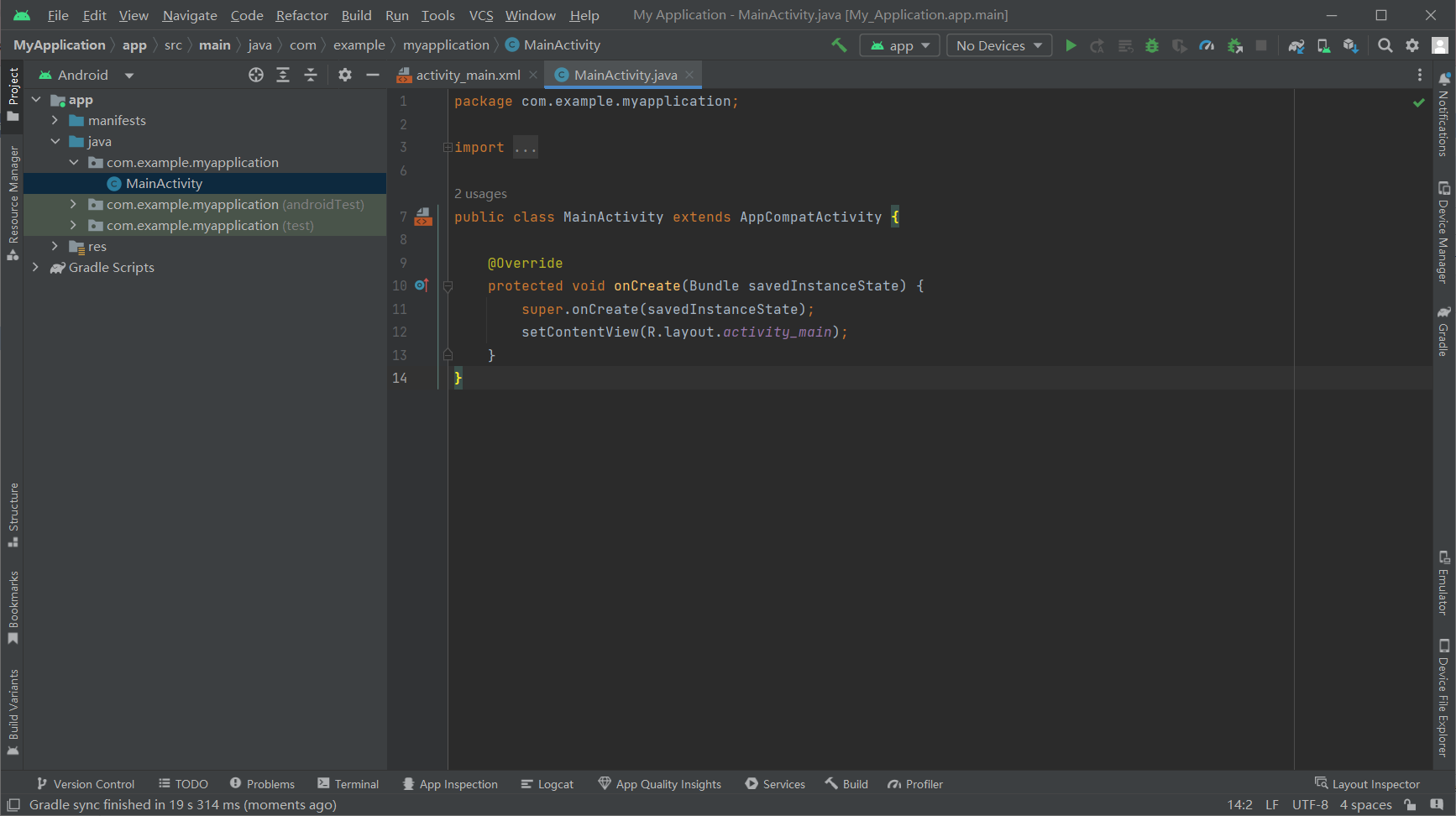Open Project panel options gear
Viewport: 1456px width, 816px height.
[345, 75]
